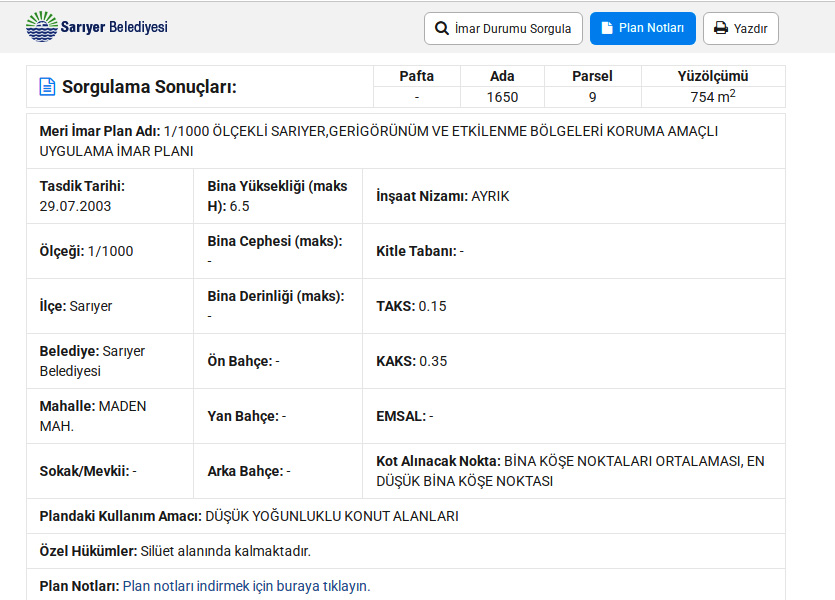Select Arka Bahçe cell
The height and width of the screenshot is (600, 835).
click(x=278, y=471)
